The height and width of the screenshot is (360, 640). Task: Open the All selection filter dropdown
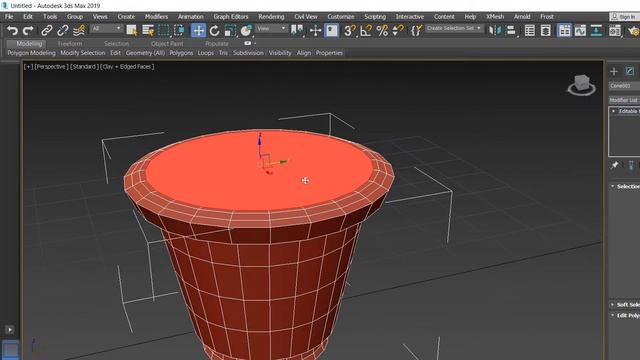click(x=106, y=29)
